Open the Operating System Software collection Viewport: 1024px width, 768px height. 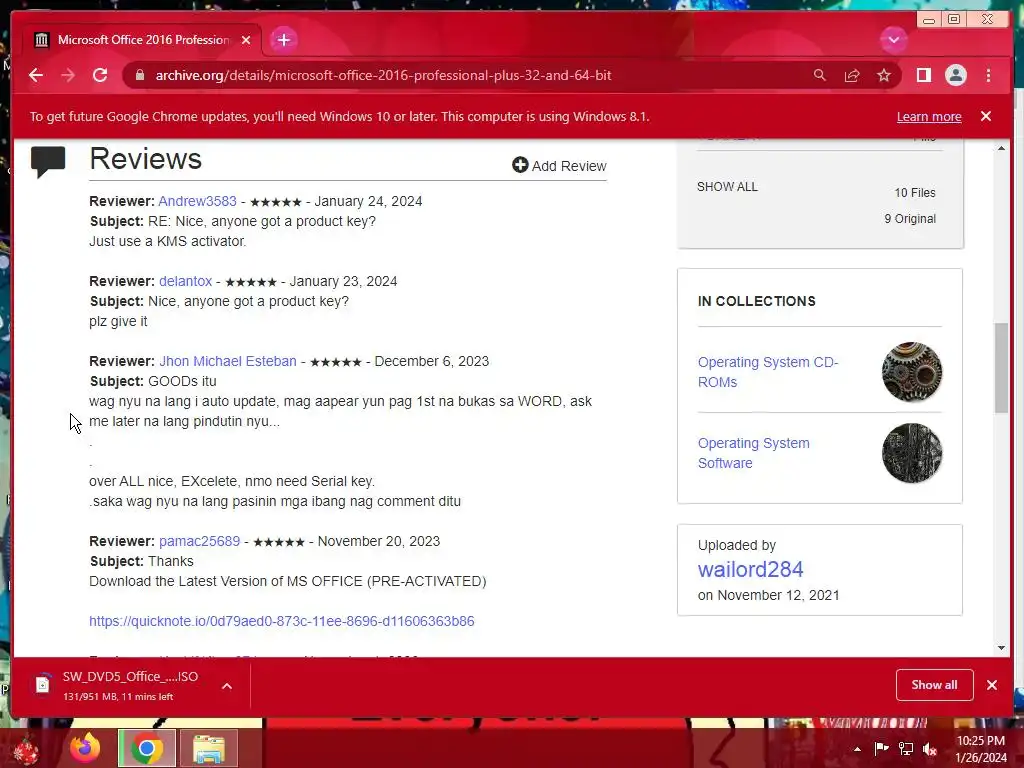tap(754, 453)
